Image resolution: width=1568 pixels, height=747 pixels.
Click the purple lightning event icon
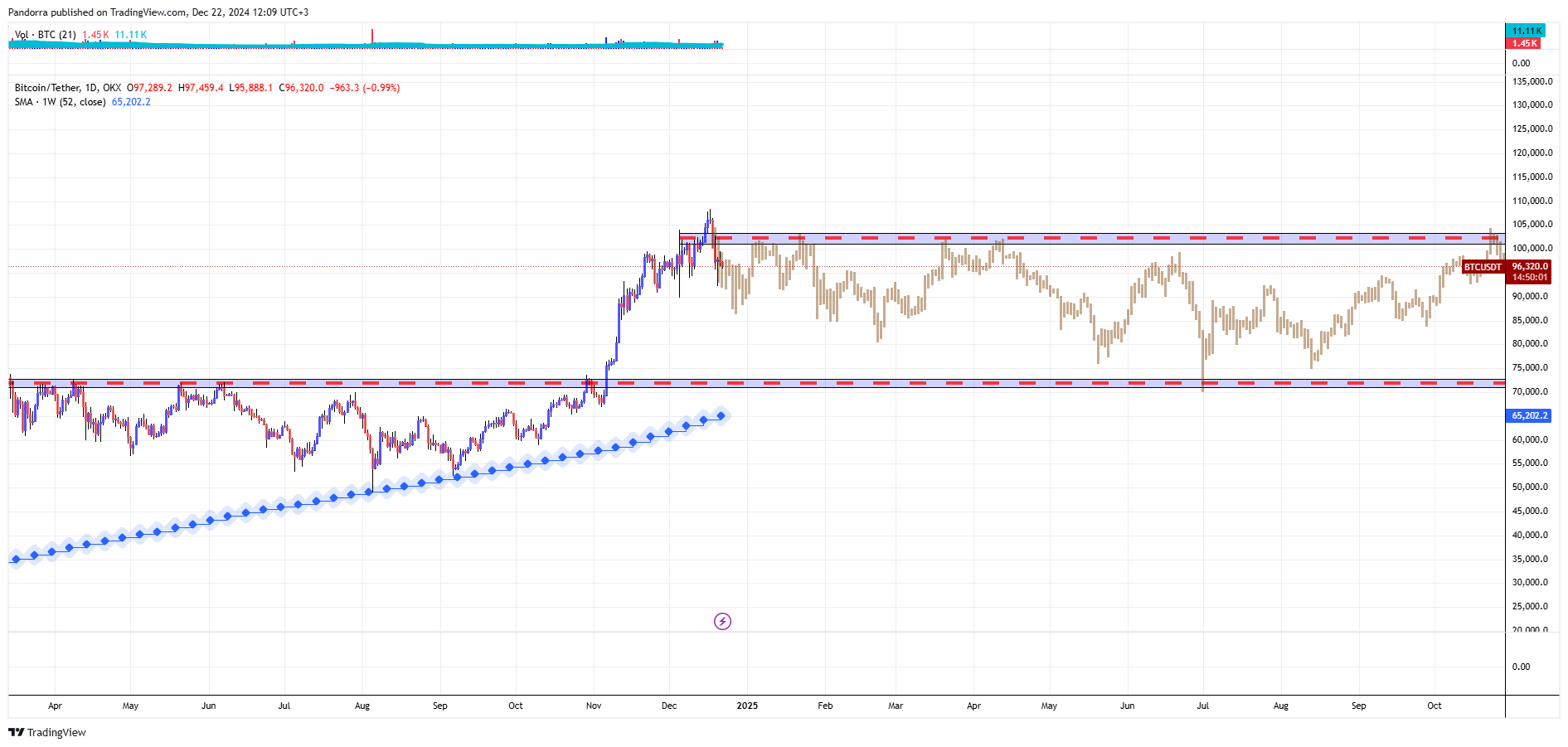tap(722, 621)
